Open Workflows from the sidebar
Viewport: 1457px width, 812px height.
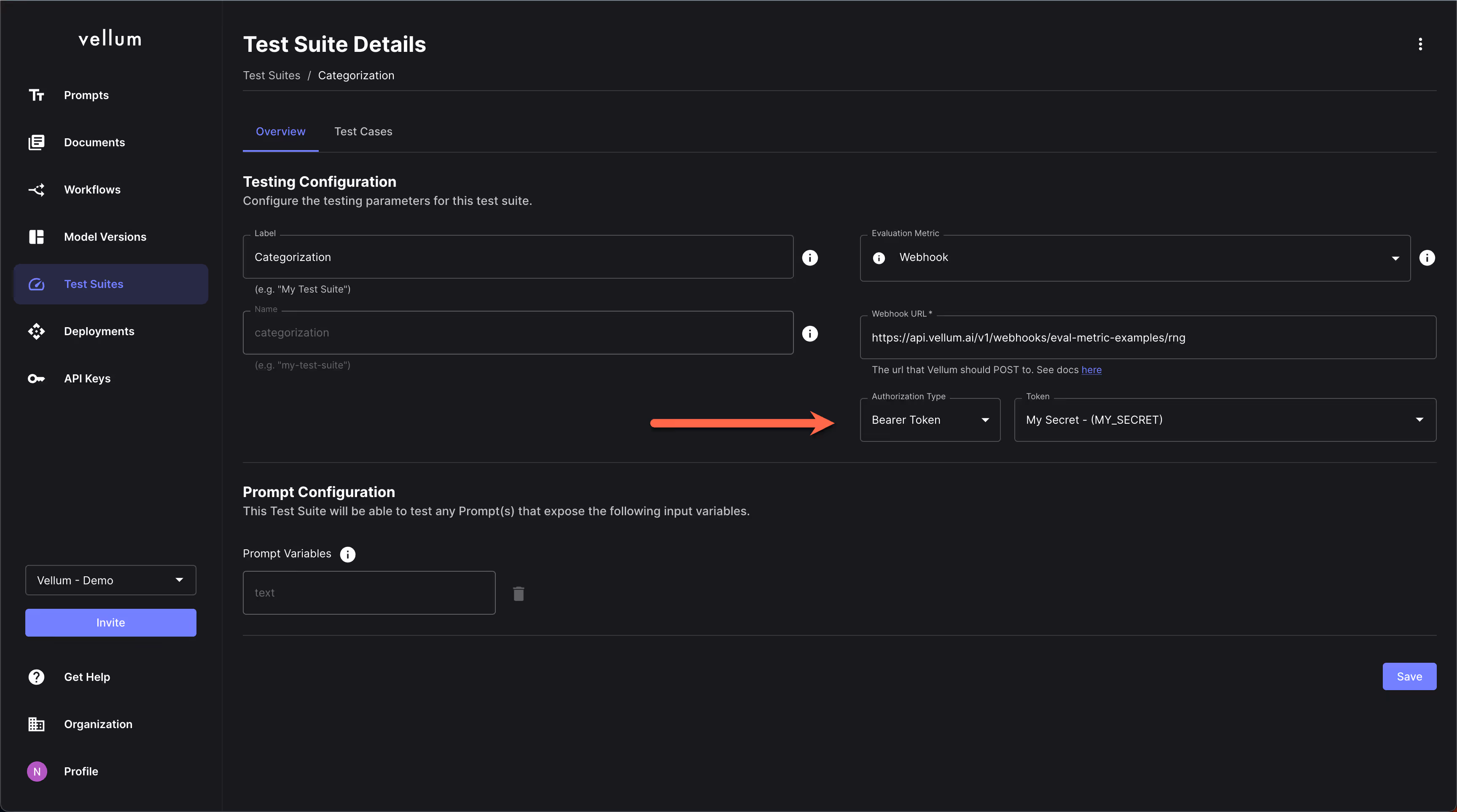point(92,189)
